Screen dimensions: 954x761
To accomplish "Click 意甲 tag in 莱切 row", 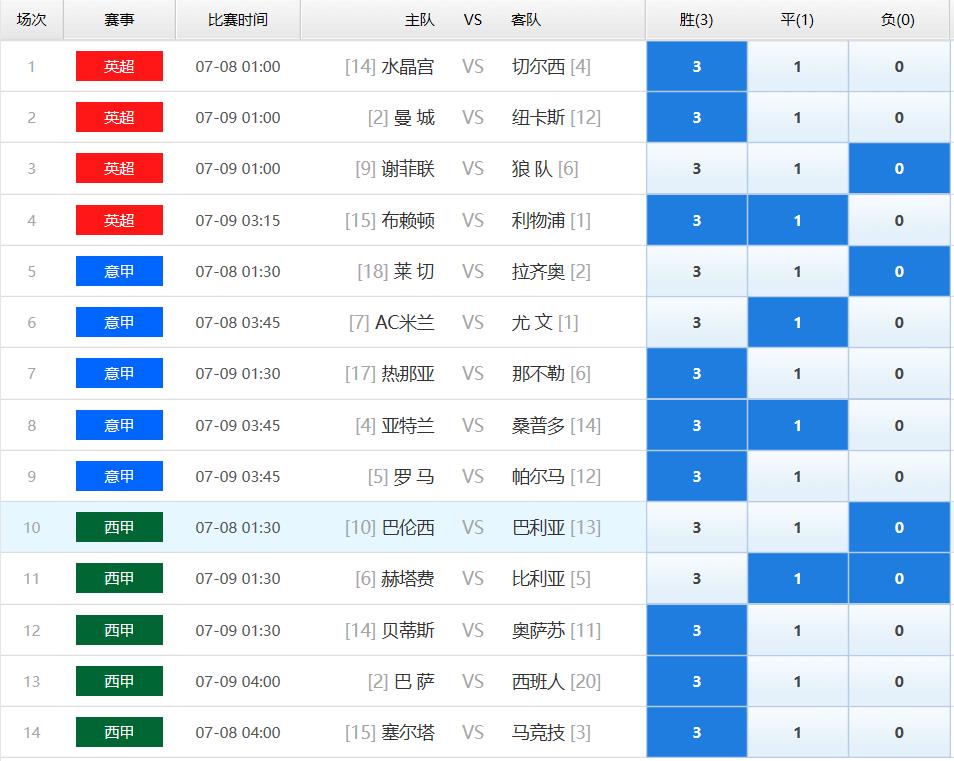I will 119,271.
